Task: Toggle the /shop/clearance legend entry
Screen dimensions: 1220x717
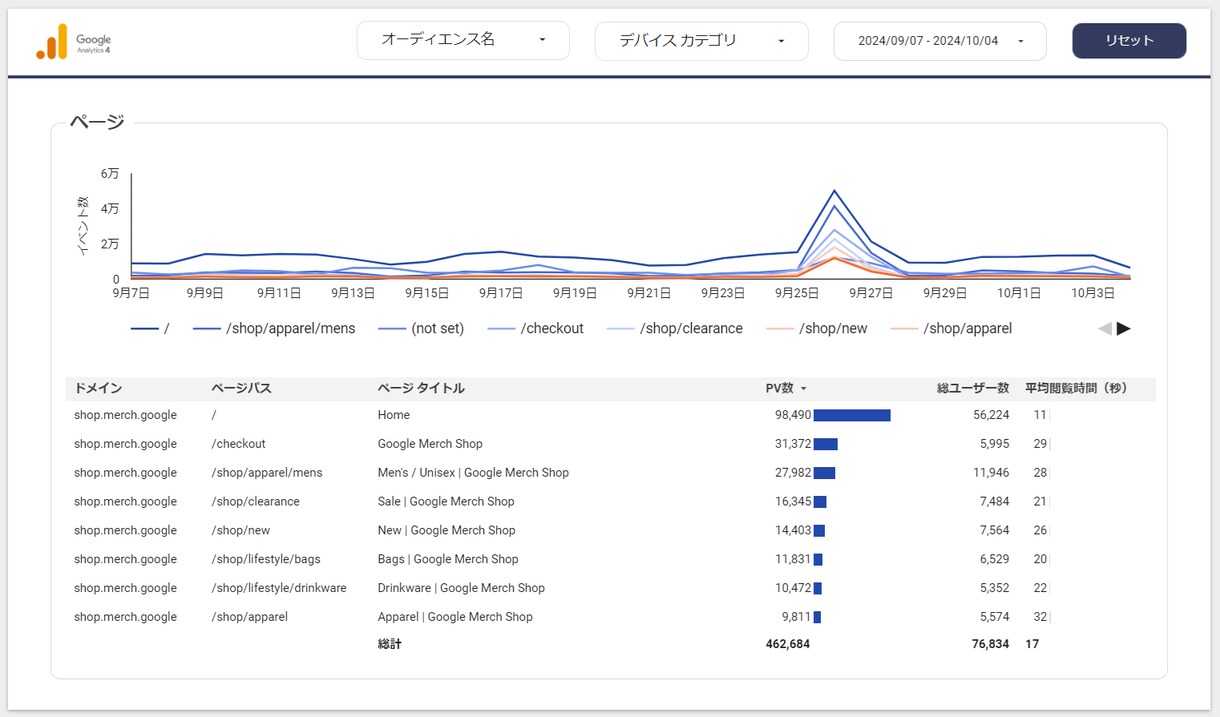Action: pyautogui.click(x=675, y=328)
